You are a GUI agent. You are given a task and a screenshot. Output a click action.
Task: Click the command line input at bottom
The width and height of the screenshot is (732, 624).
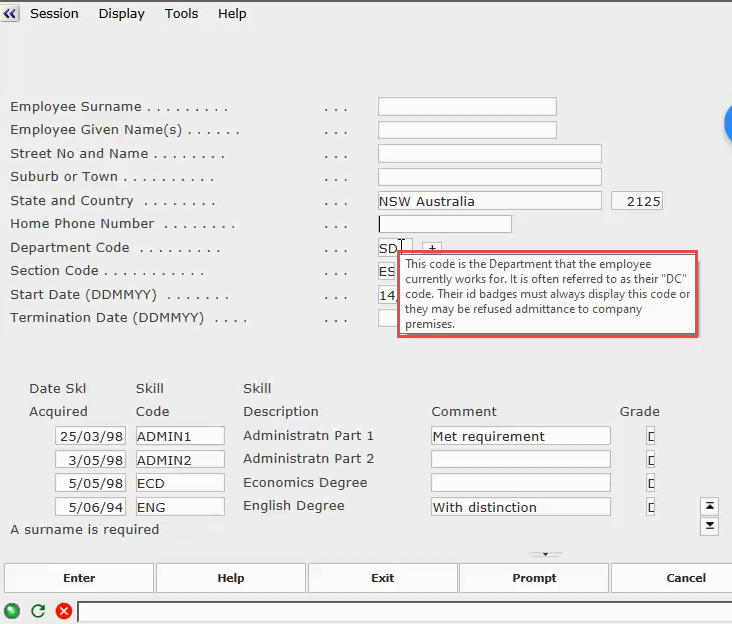(404, 611)
